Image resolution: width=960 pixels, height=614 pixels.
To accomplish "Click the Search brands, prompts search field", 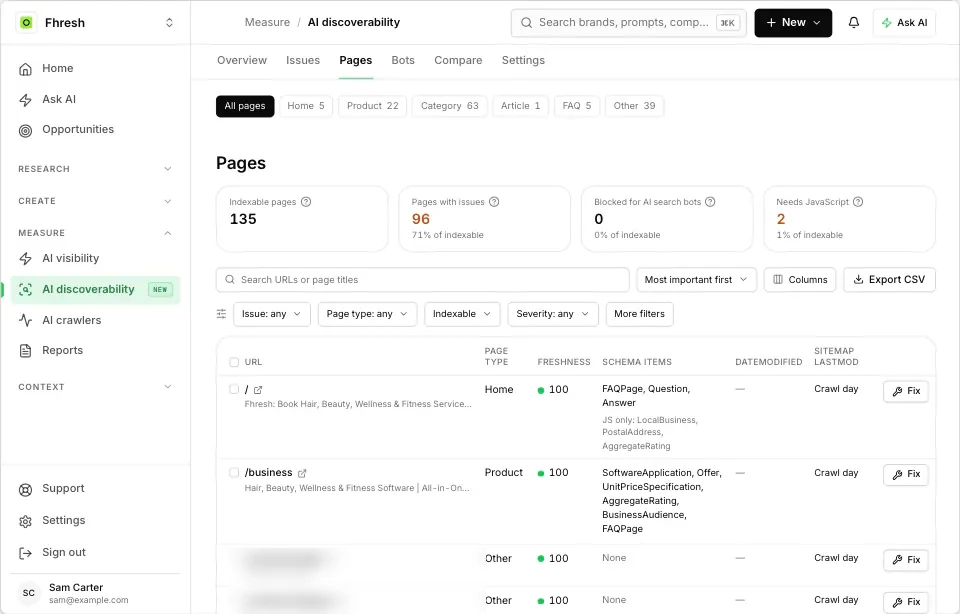I will pyautogui.click(x=628, y=23).
